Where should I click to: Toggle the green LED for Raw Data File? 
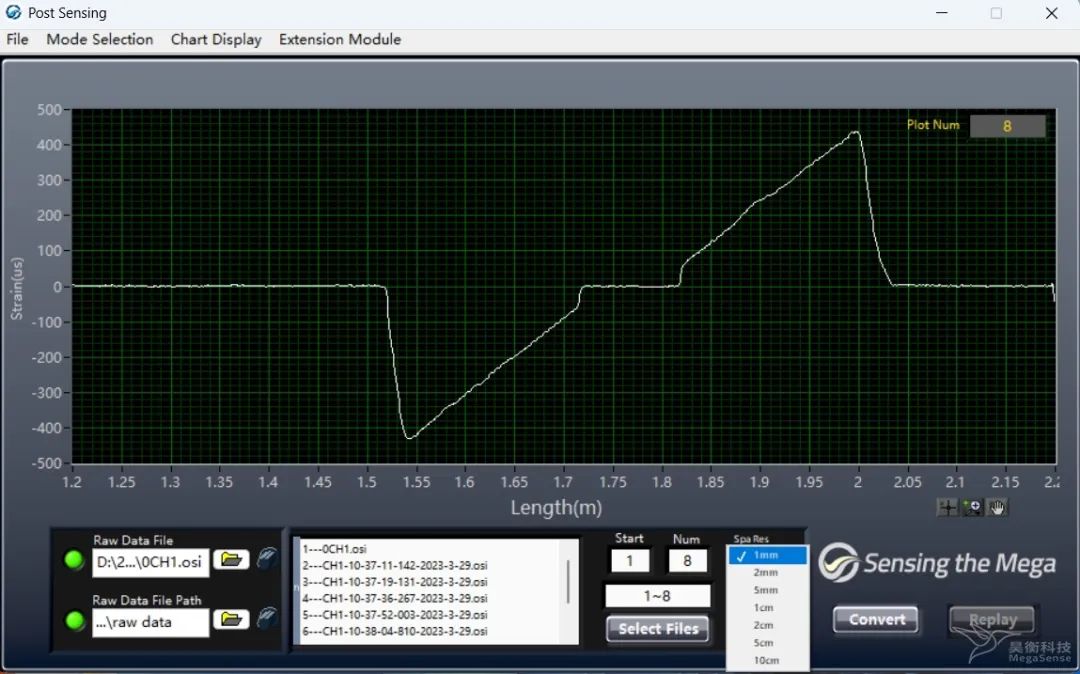pos(74,561)
